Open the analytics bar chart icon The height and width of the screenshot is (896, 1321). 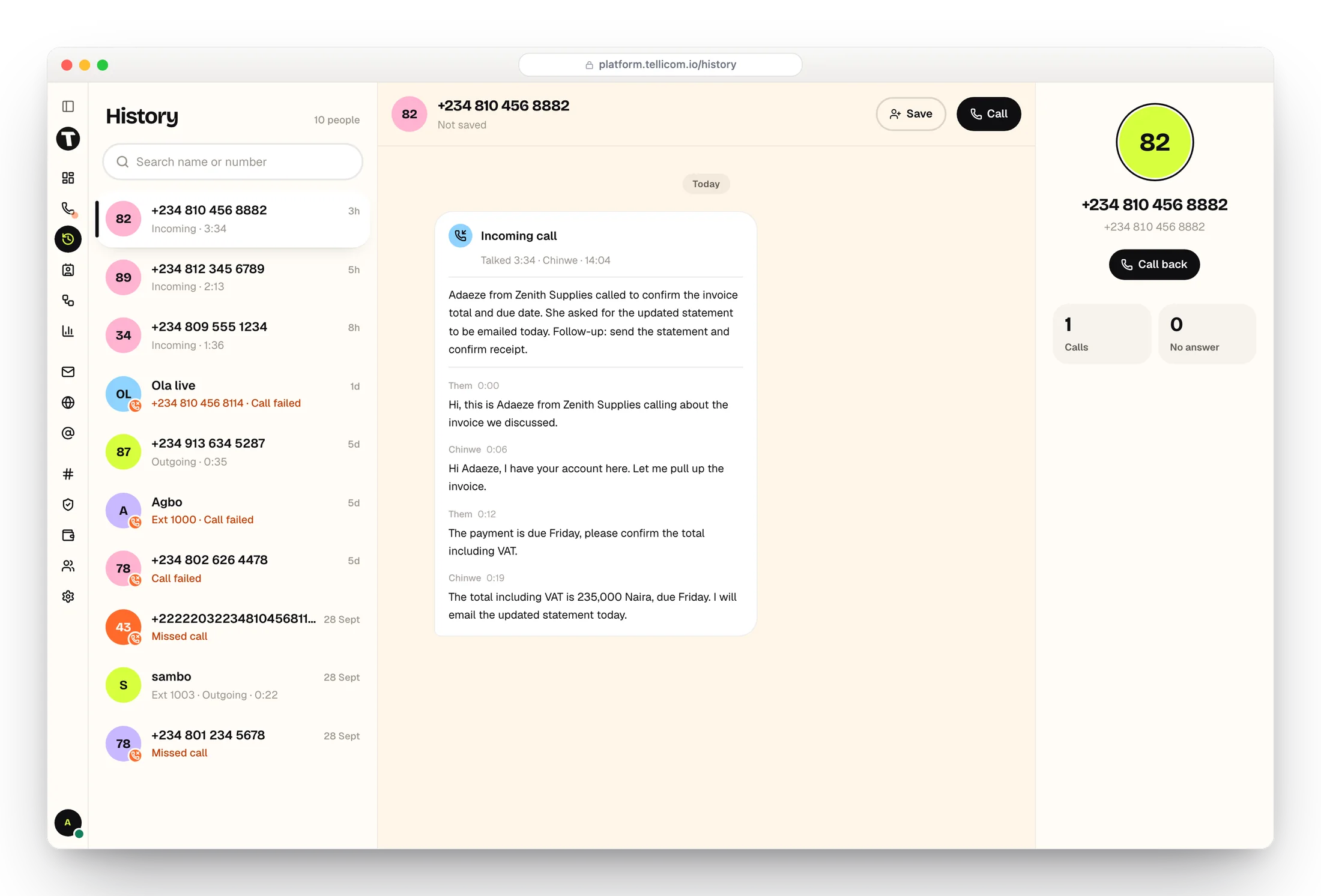pyautogui.click(x=68, y=331)
